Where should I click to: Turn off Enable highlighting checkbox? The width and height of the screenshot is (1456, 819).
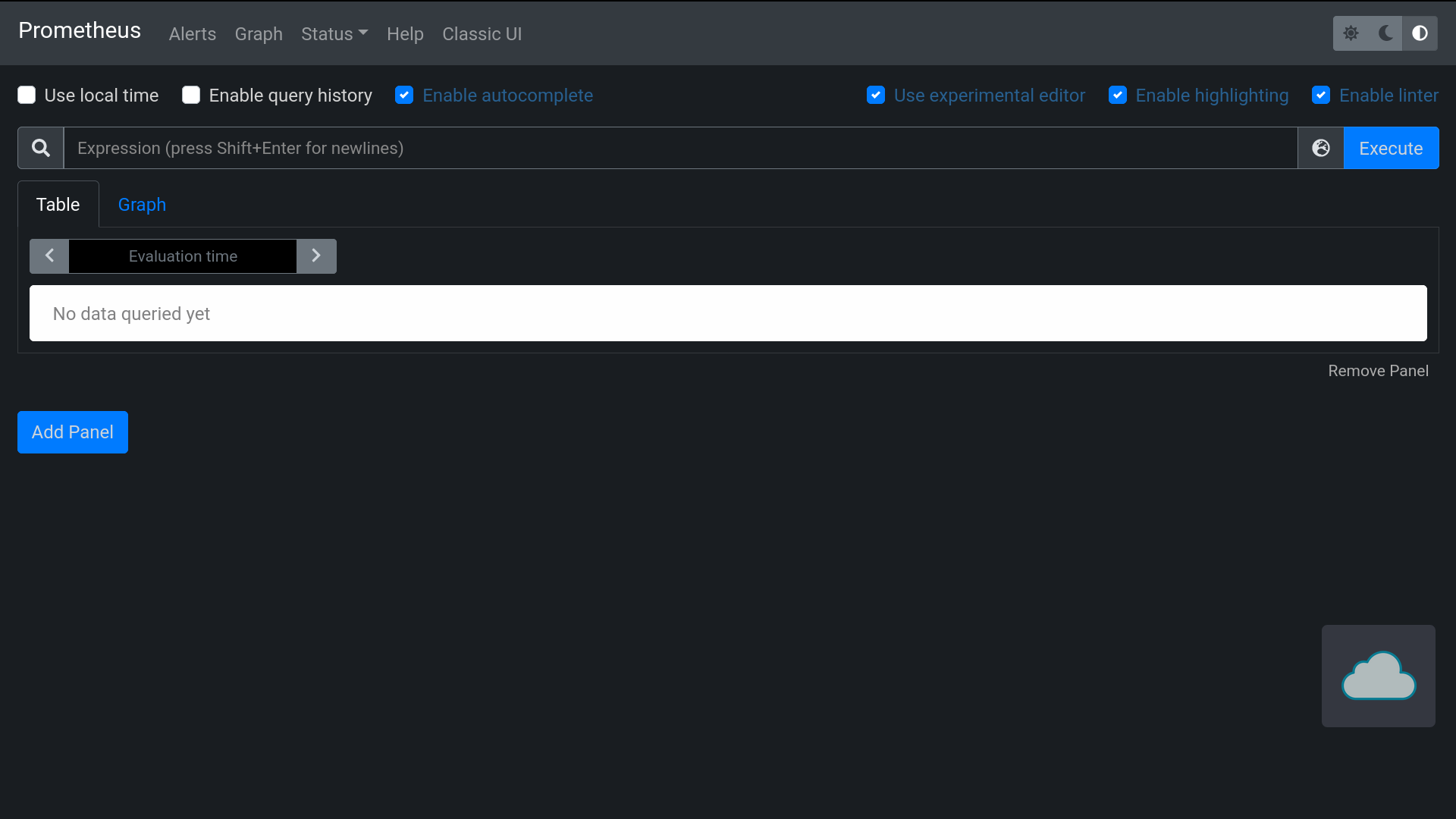[x=1117, y=95]
